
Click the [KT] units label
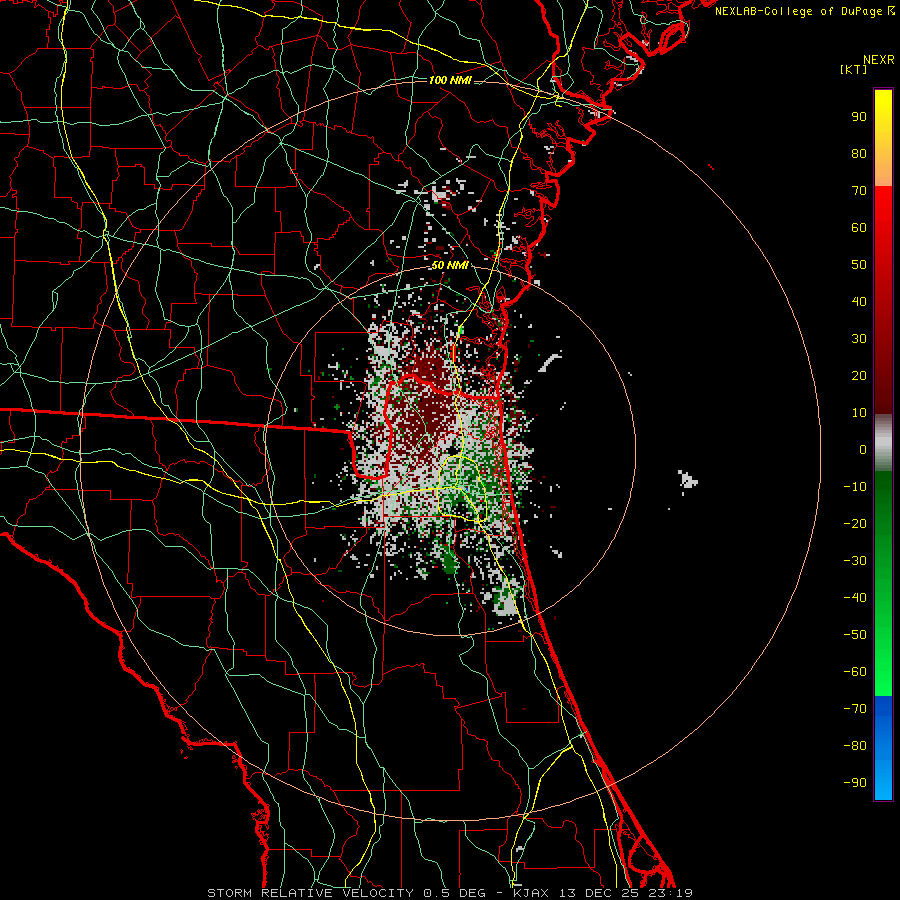(854, 69)
